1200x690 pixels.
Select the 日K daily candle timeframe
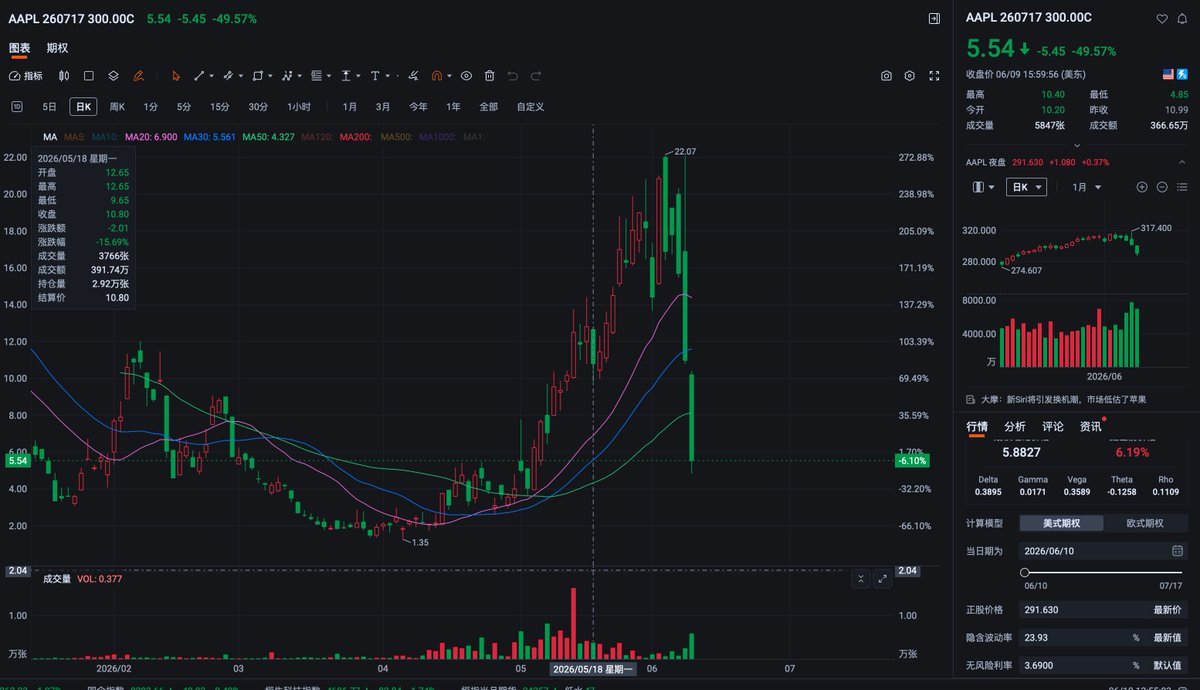pos(83,107)
